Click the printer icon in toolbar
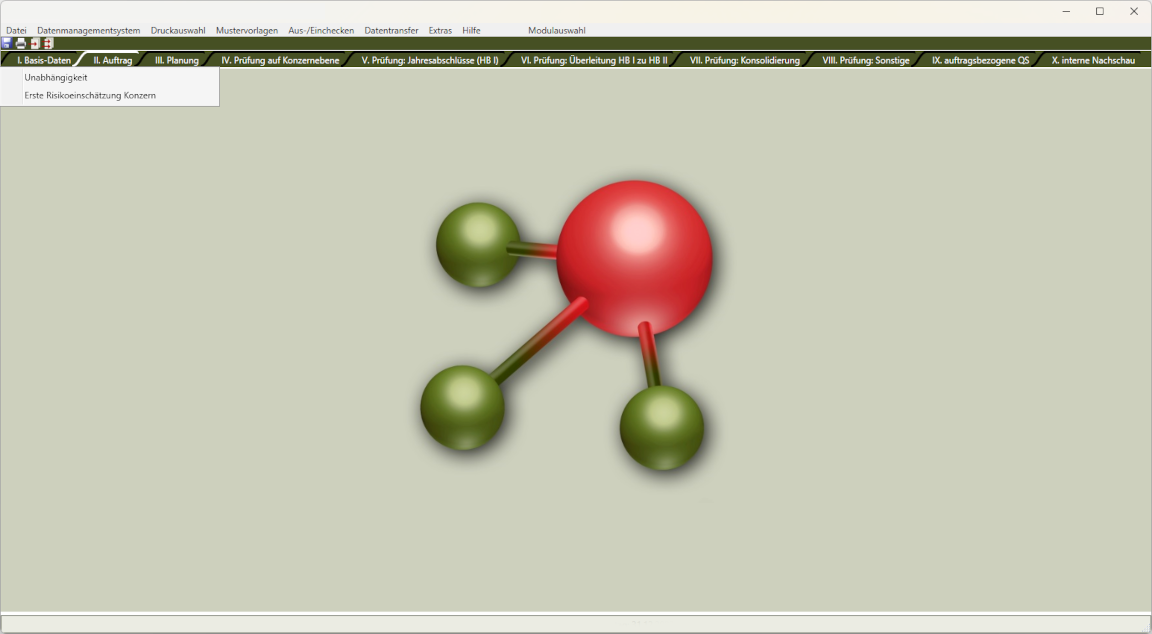Screen dimensions: 1152x634 pos(21,44)
